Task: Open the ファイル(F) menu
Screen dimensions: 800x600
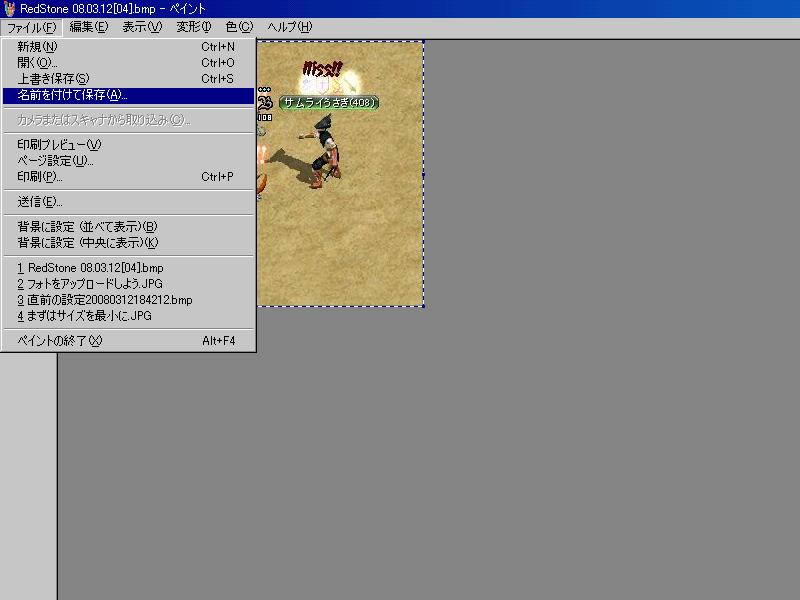Action: coord(31,27)
